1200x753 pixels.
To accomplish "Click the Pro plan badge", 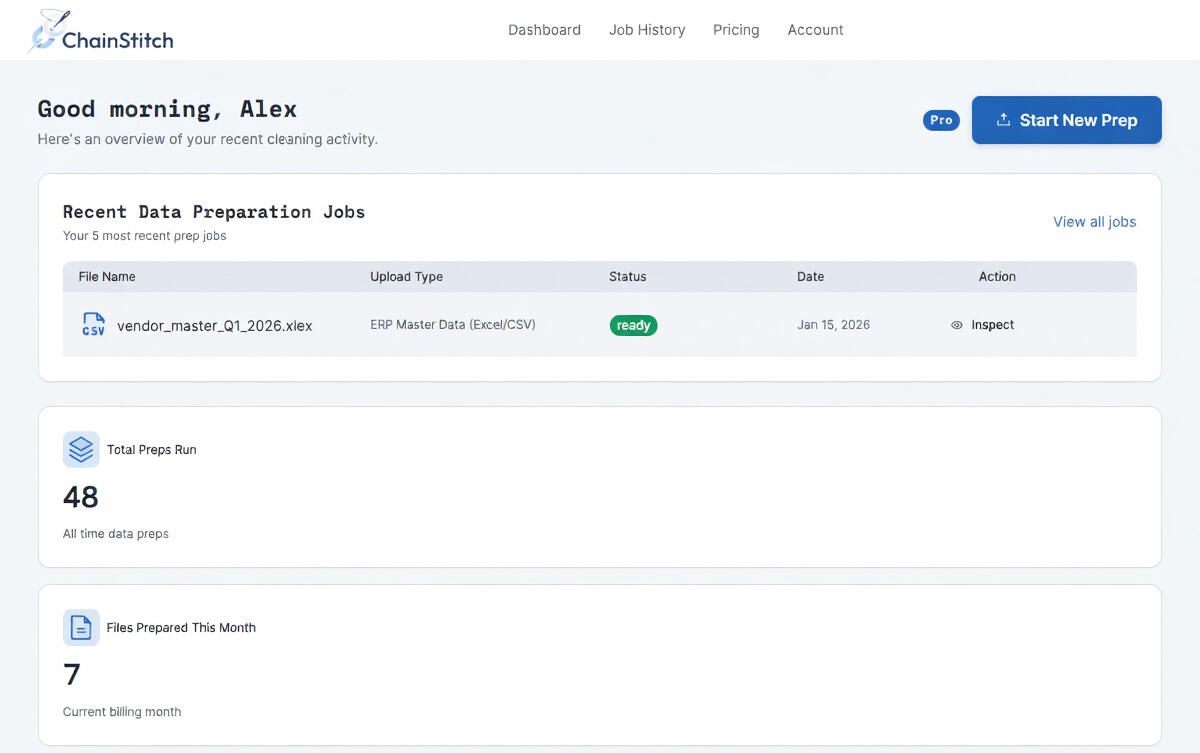I will coord(940,120).
